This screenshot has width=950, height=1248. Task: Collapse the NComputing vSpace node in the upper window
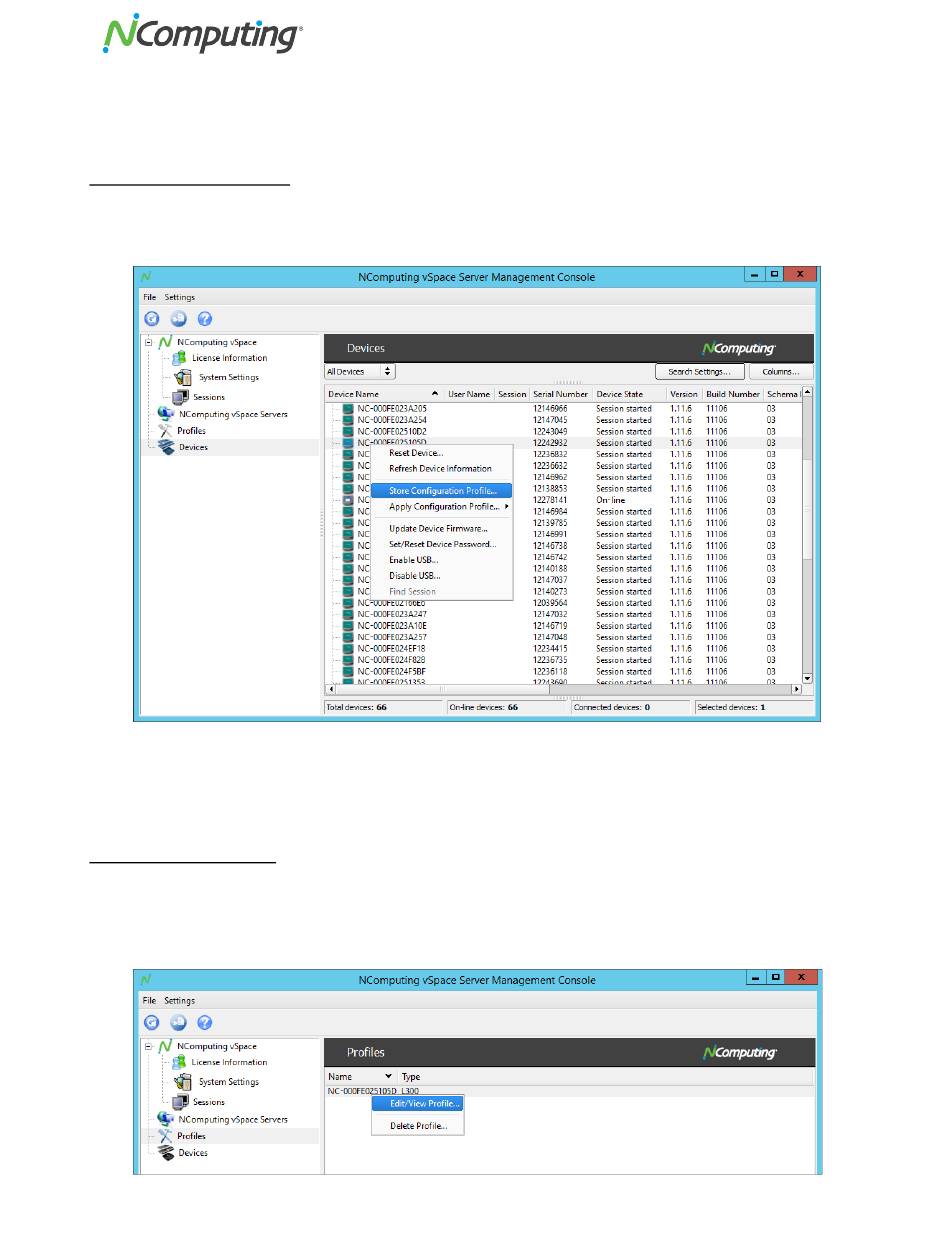coord(149,342)
